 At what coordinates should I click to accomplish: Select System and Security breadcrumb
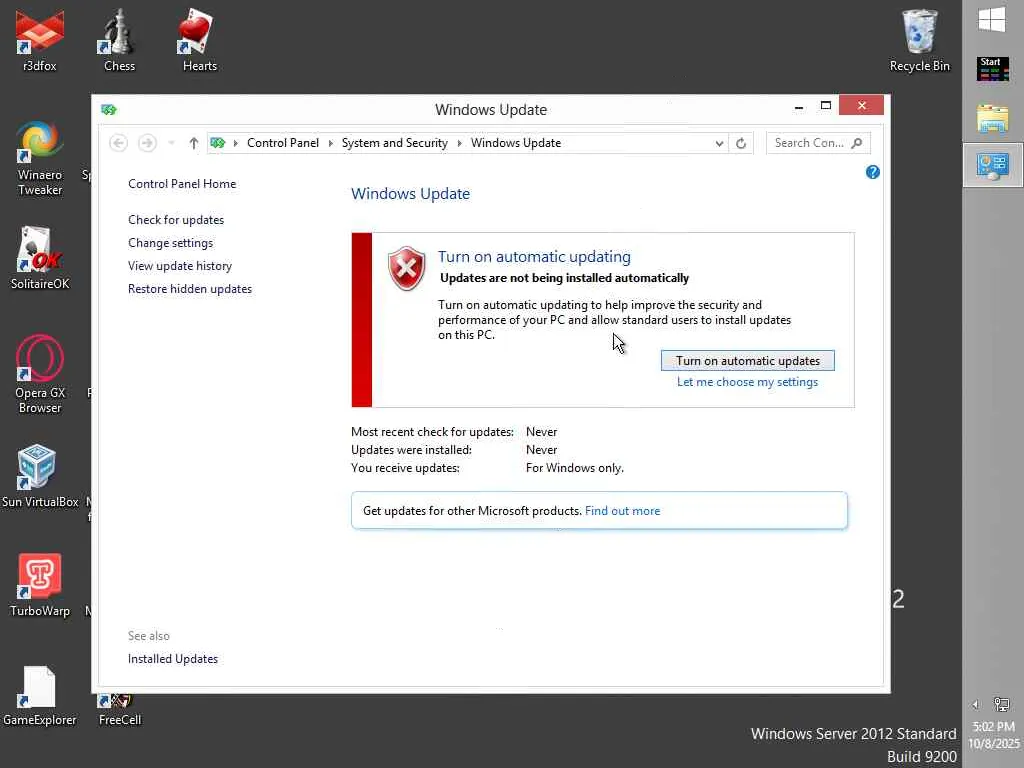(394, 143)
